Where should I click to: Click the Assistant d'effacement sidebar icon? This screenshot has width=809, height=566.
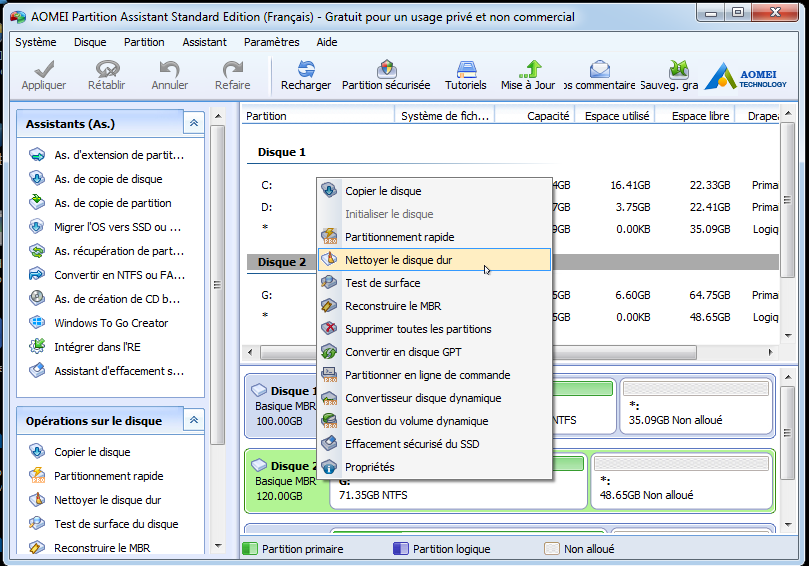(x=37, y=370)
